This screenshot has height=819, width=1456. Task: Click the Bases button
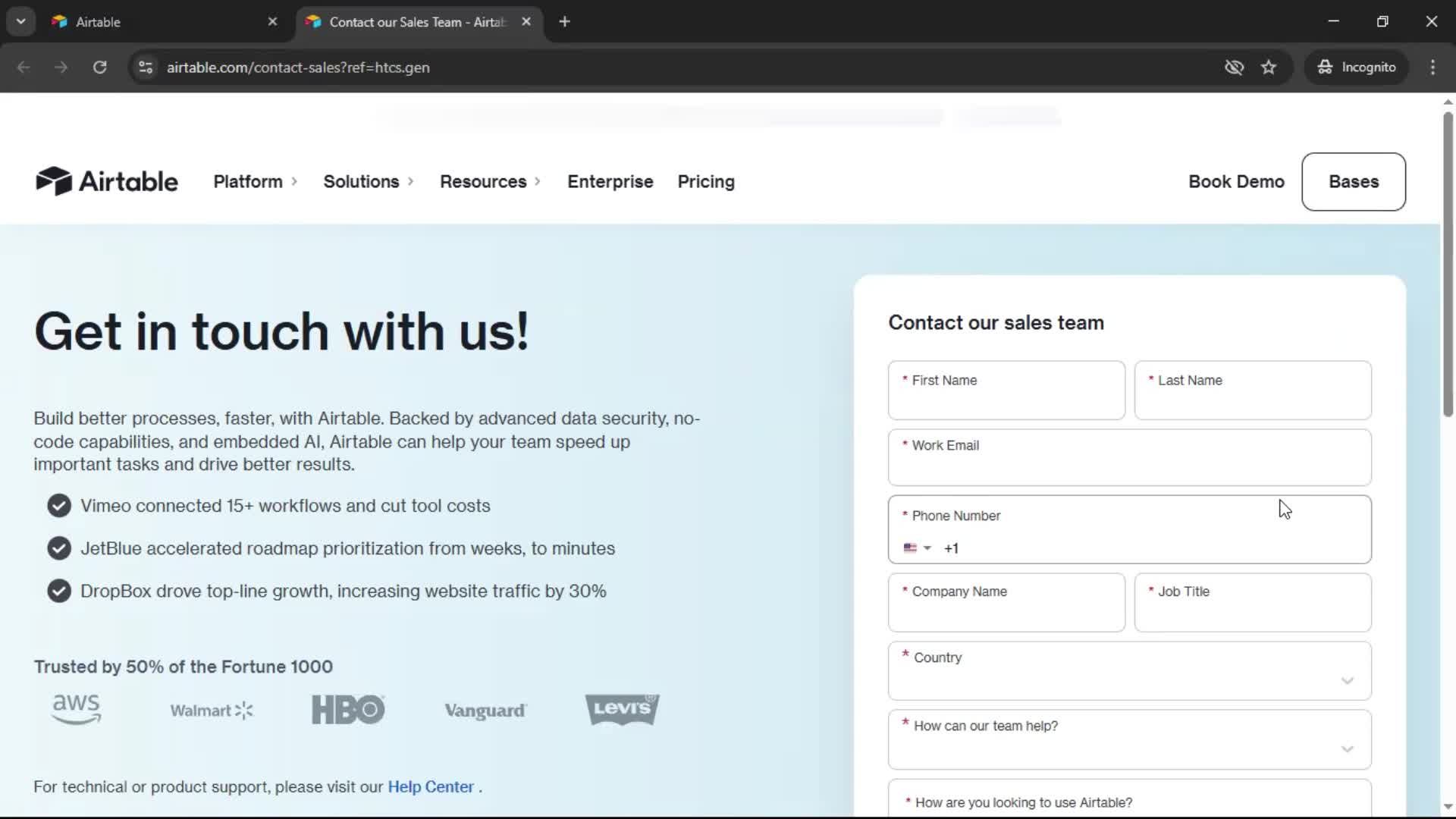[1354, 182]
